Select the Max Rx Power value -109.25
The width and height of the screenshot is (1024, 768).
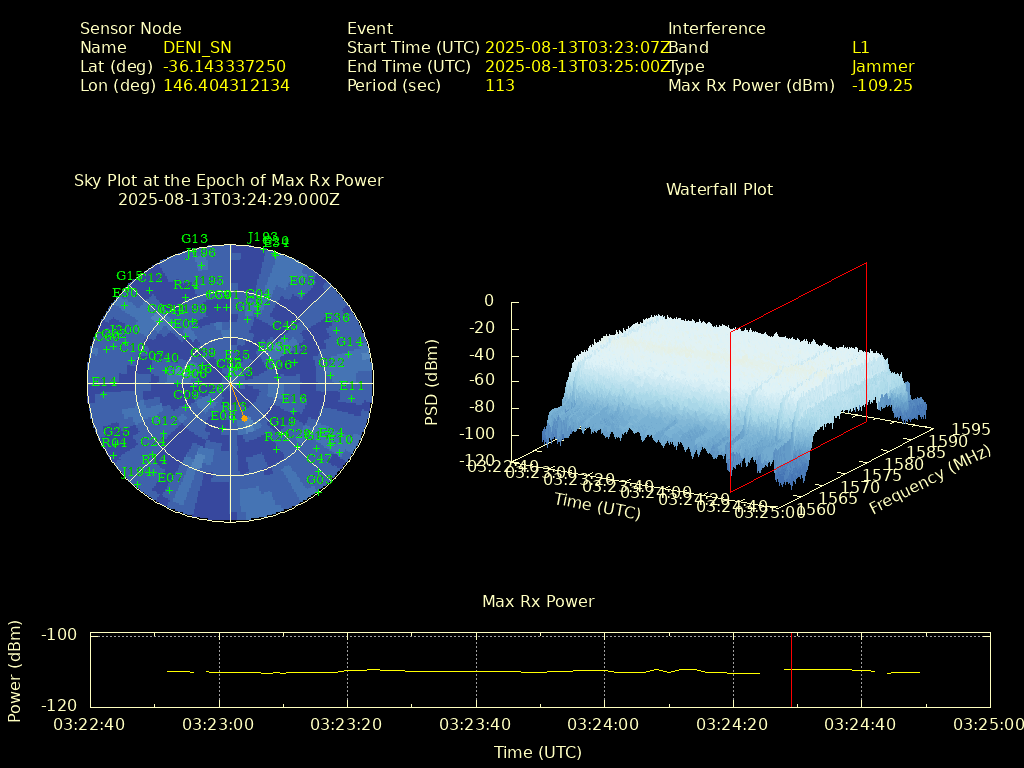pyautogui.click(x=881, y=85)
